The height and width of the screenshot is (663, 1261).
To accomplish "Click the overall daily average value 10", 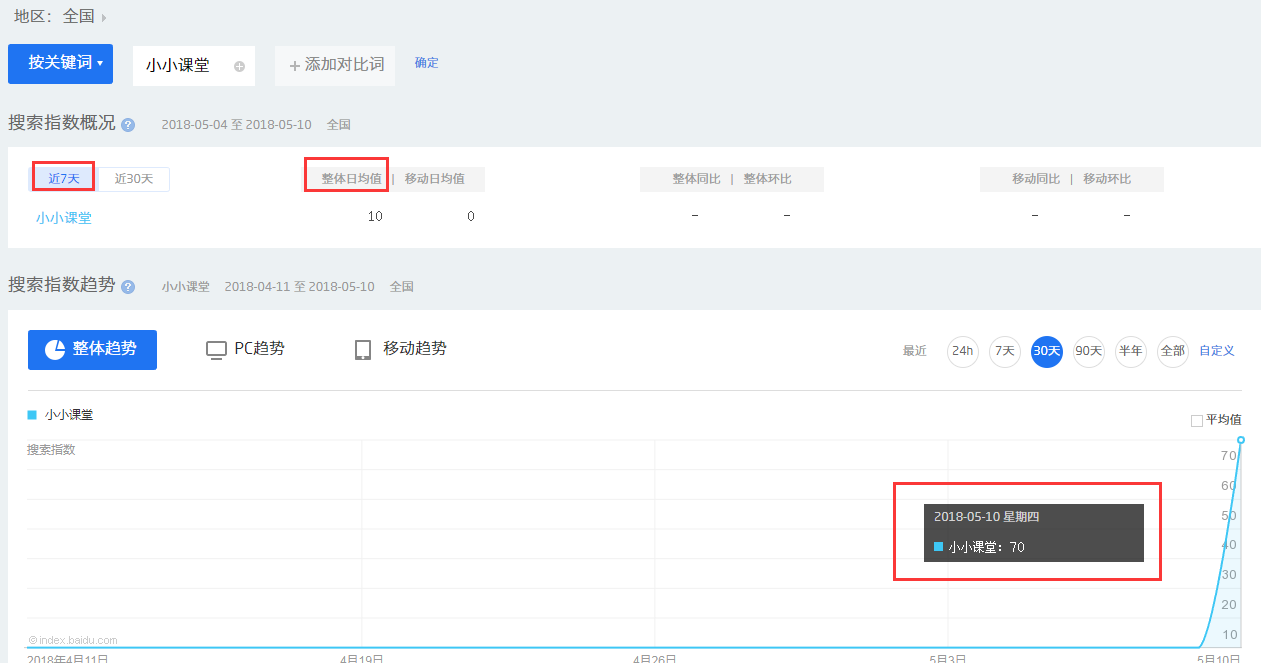I will (375, 216).
